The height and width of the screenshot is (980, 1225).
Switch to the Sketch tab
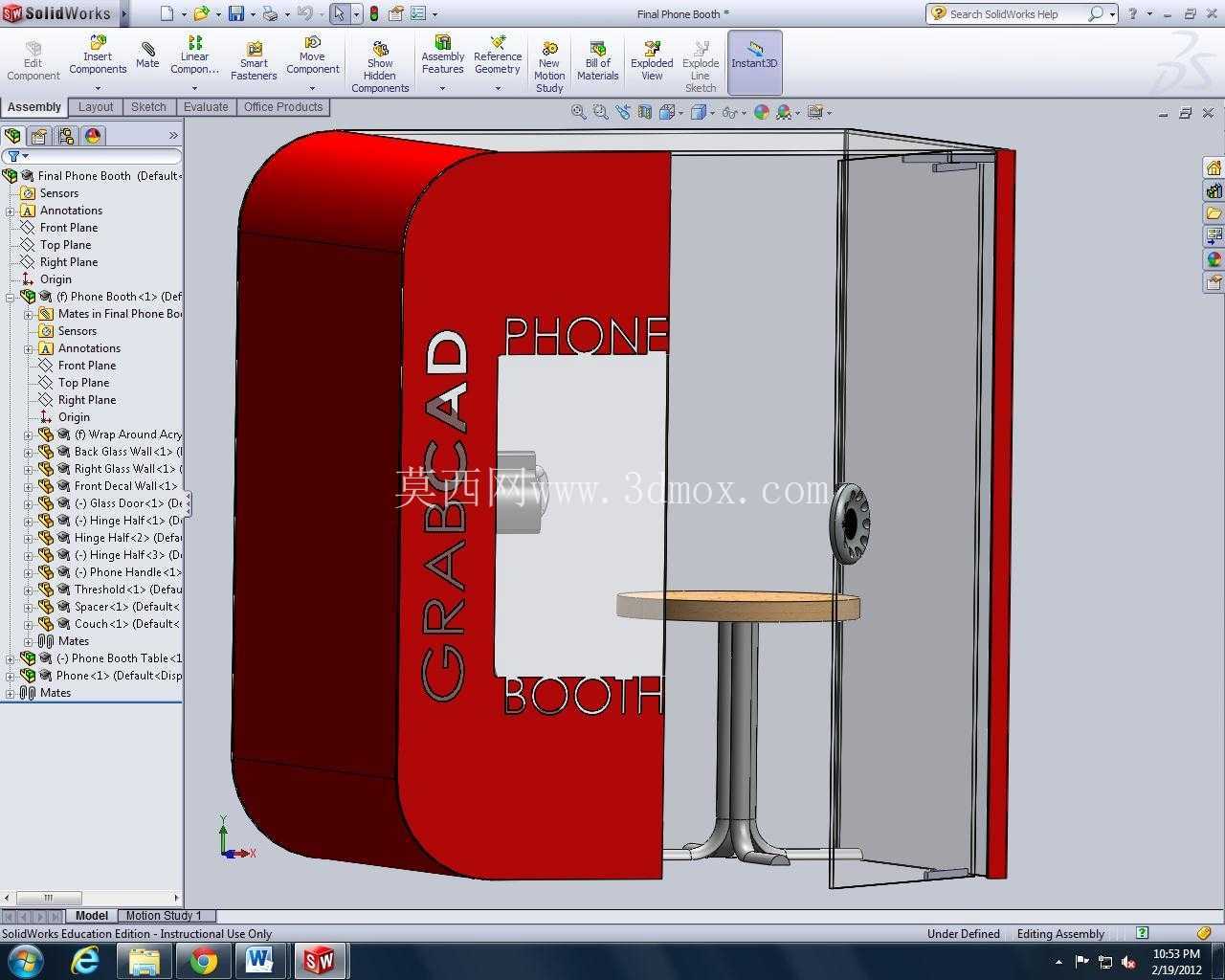click(148, 107)
